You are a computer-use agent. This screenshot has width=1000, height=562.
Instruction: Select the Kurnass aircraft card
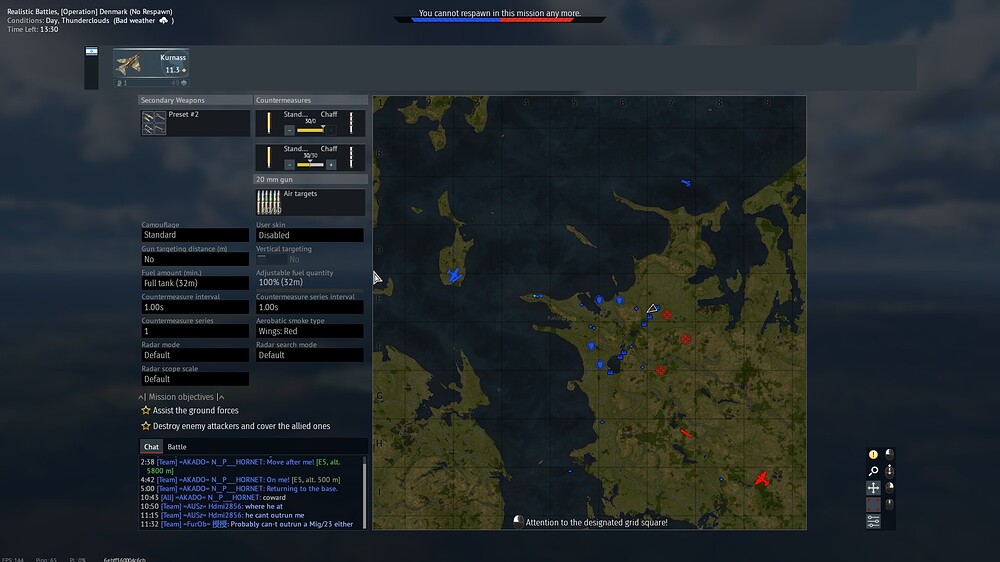151,67
